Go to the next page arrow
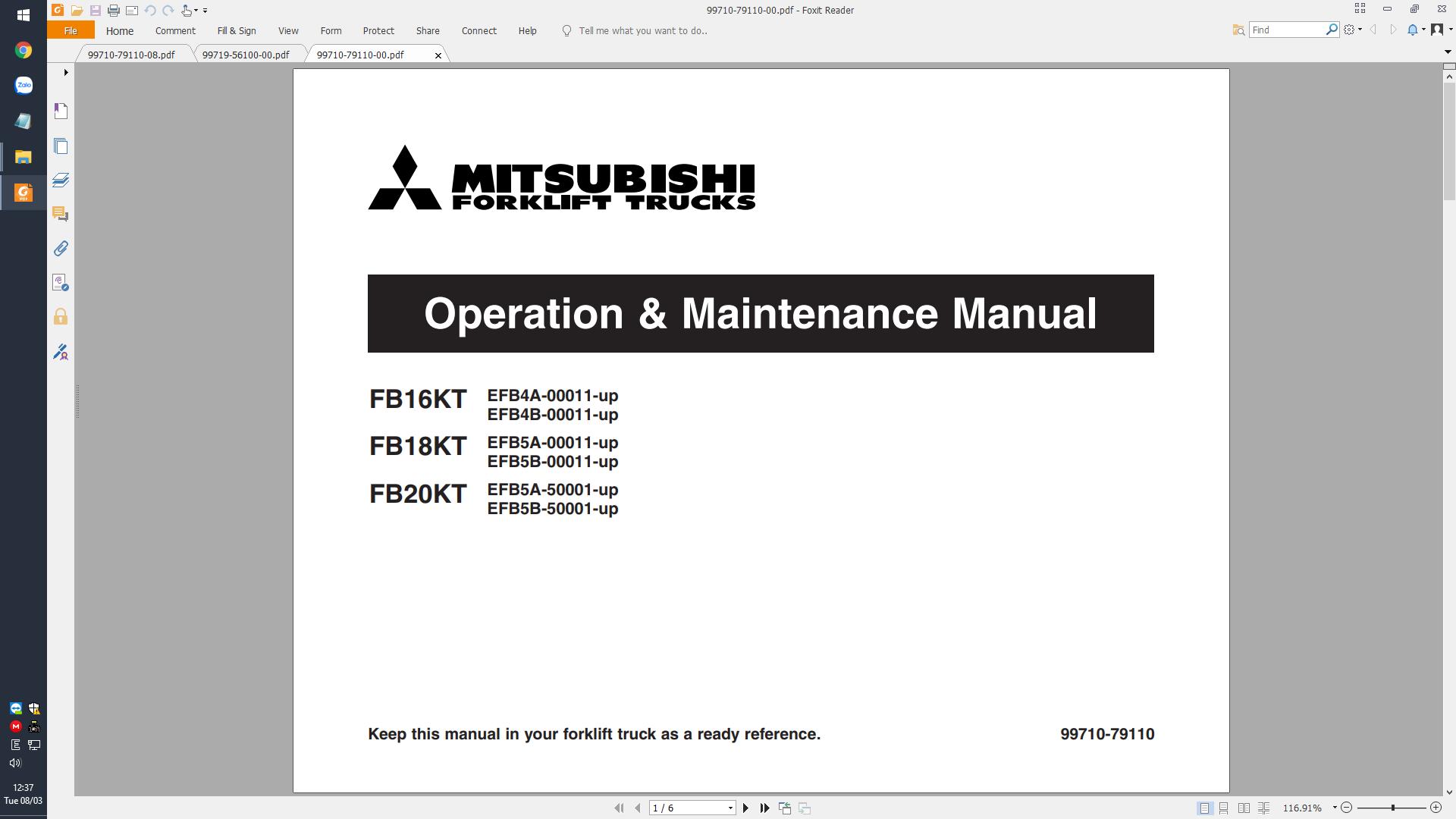This screenshot has width=1456, height=819. click(x=745, y=808)
